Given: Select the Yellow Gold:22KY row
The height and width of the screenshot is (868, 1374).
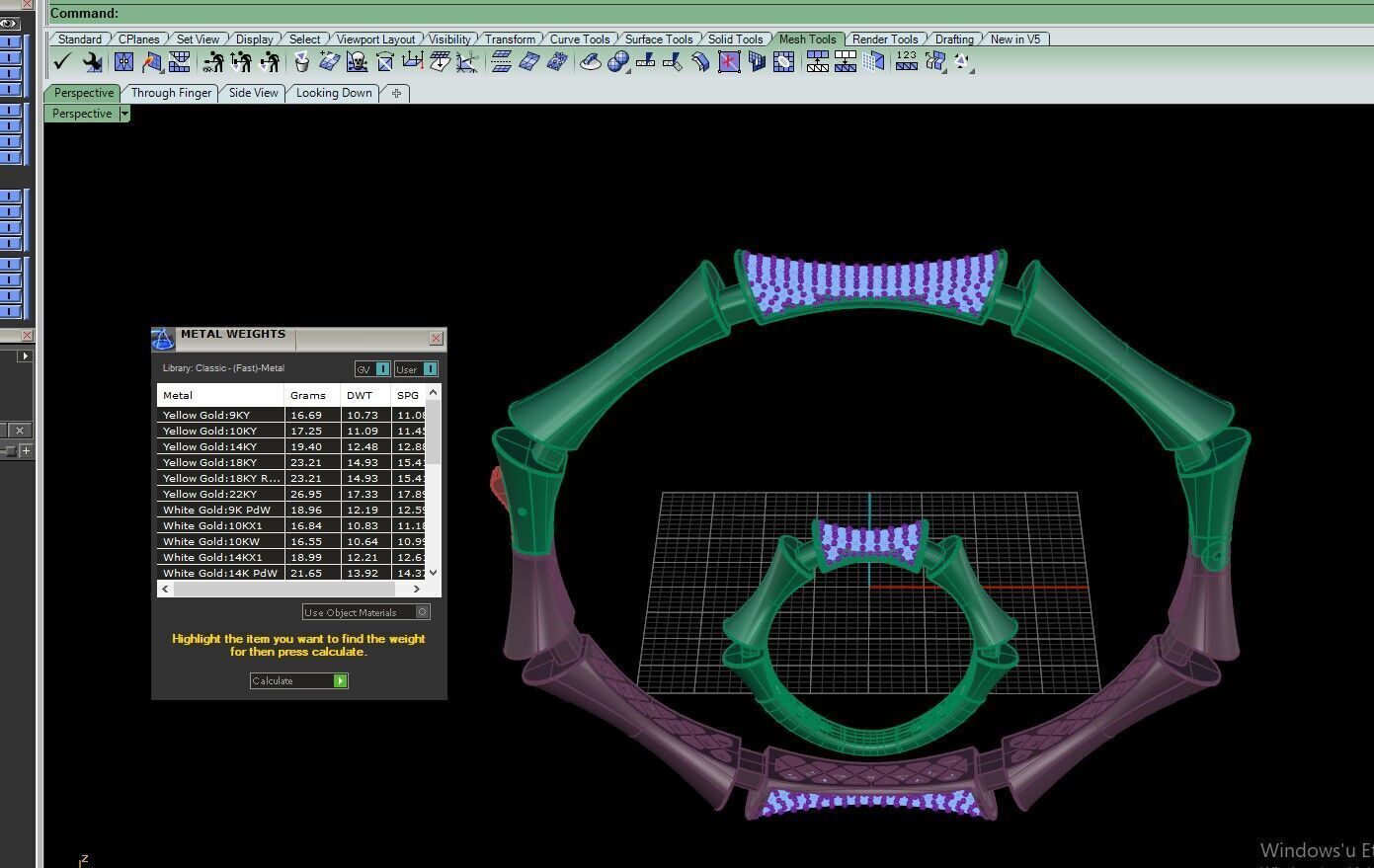Looking at the screenshot, I should 291,494.
